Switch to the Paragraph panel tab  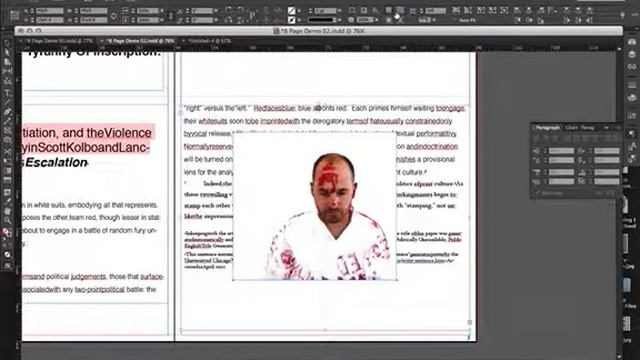tap(547, 128)
